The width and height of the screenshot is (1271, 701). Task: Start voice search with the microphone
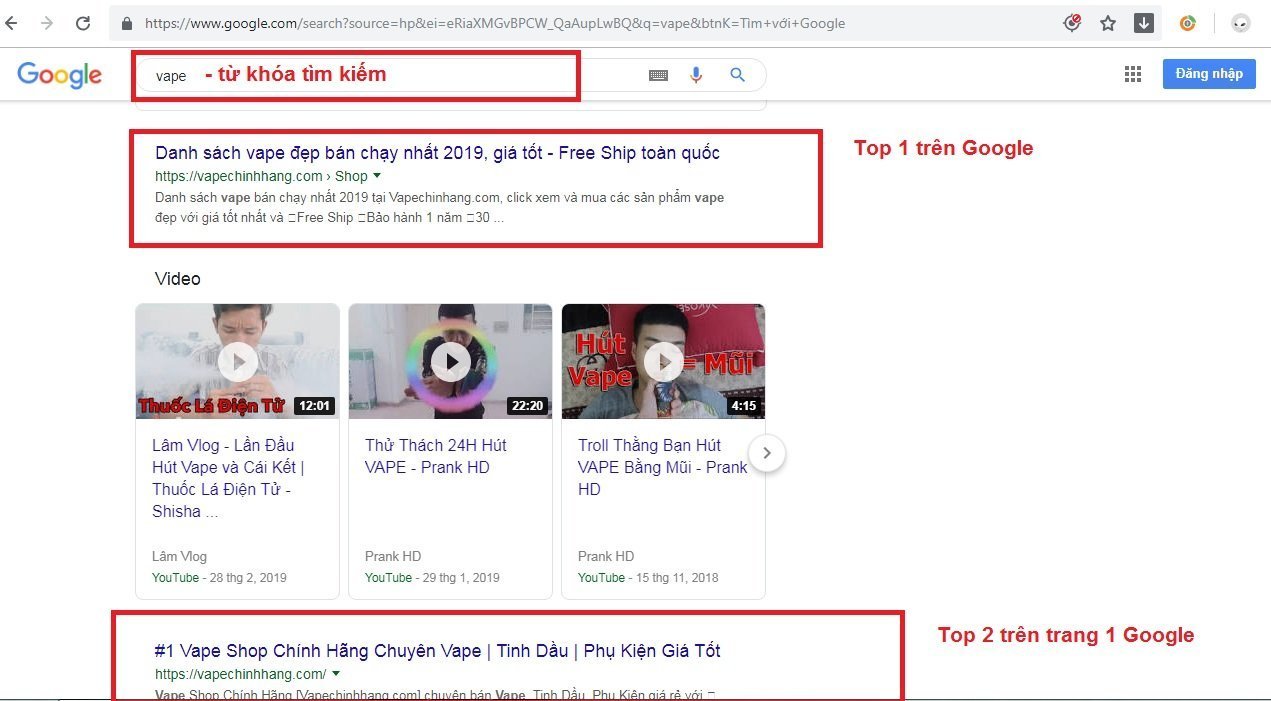point(696,75)
